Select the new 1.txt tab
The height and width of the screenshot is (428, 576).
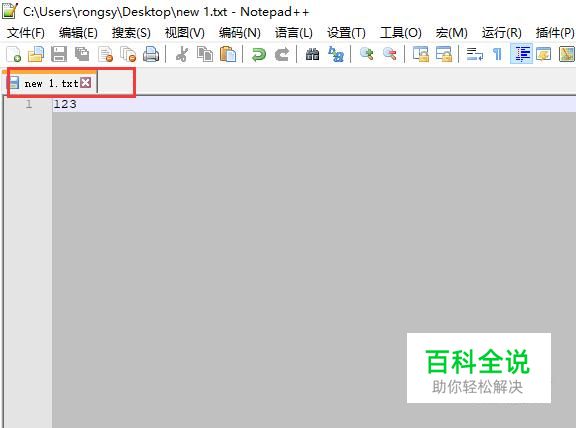point(51,83)
